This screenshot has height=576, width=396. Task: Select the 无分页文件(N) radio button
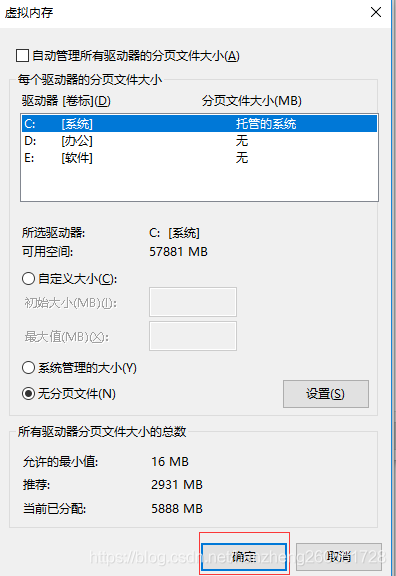point(28,394)
